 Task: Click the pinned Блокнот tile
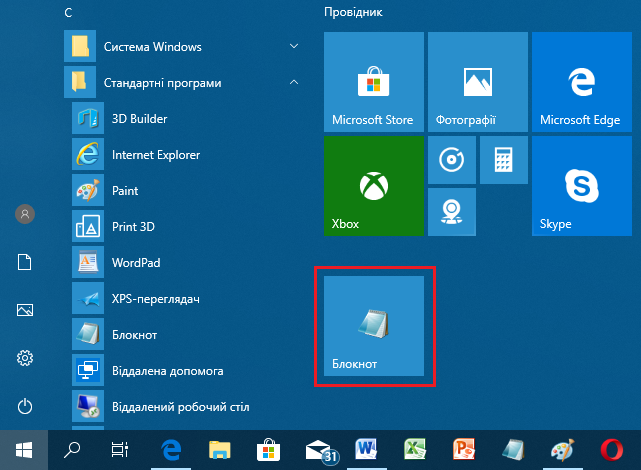pyautogui.click(x=374, y=326)
